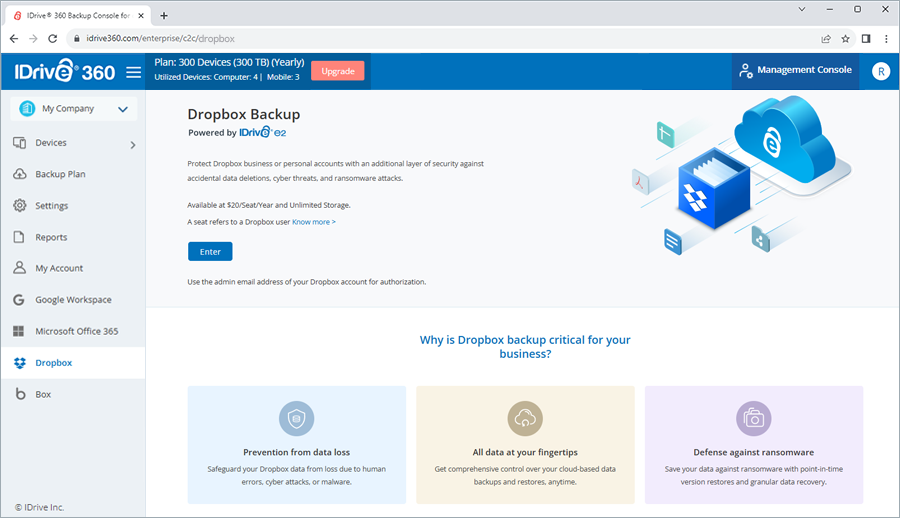Click the hamburger menu icon beside IDrive 360 logo
The height and width of the screenshot is (518, 900).
tap(134, 72)
